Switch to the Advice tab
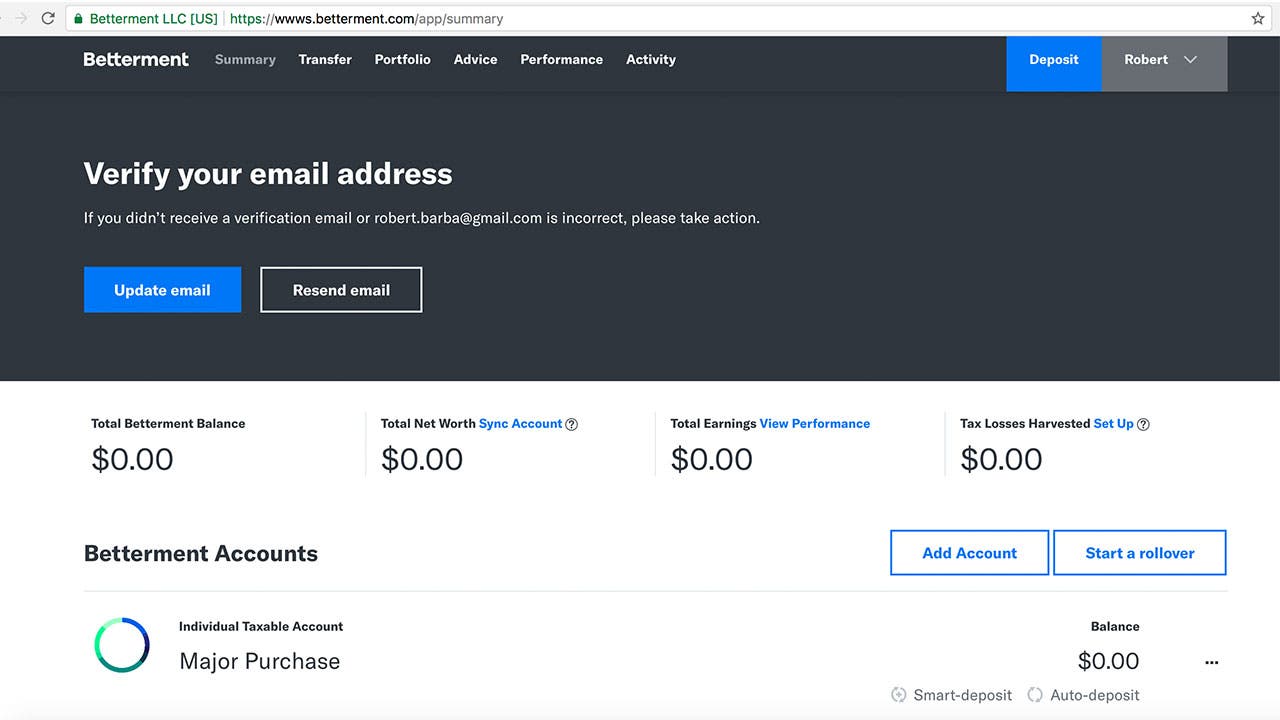Viewport: 1280px width, 720px height. pos(475,59)
